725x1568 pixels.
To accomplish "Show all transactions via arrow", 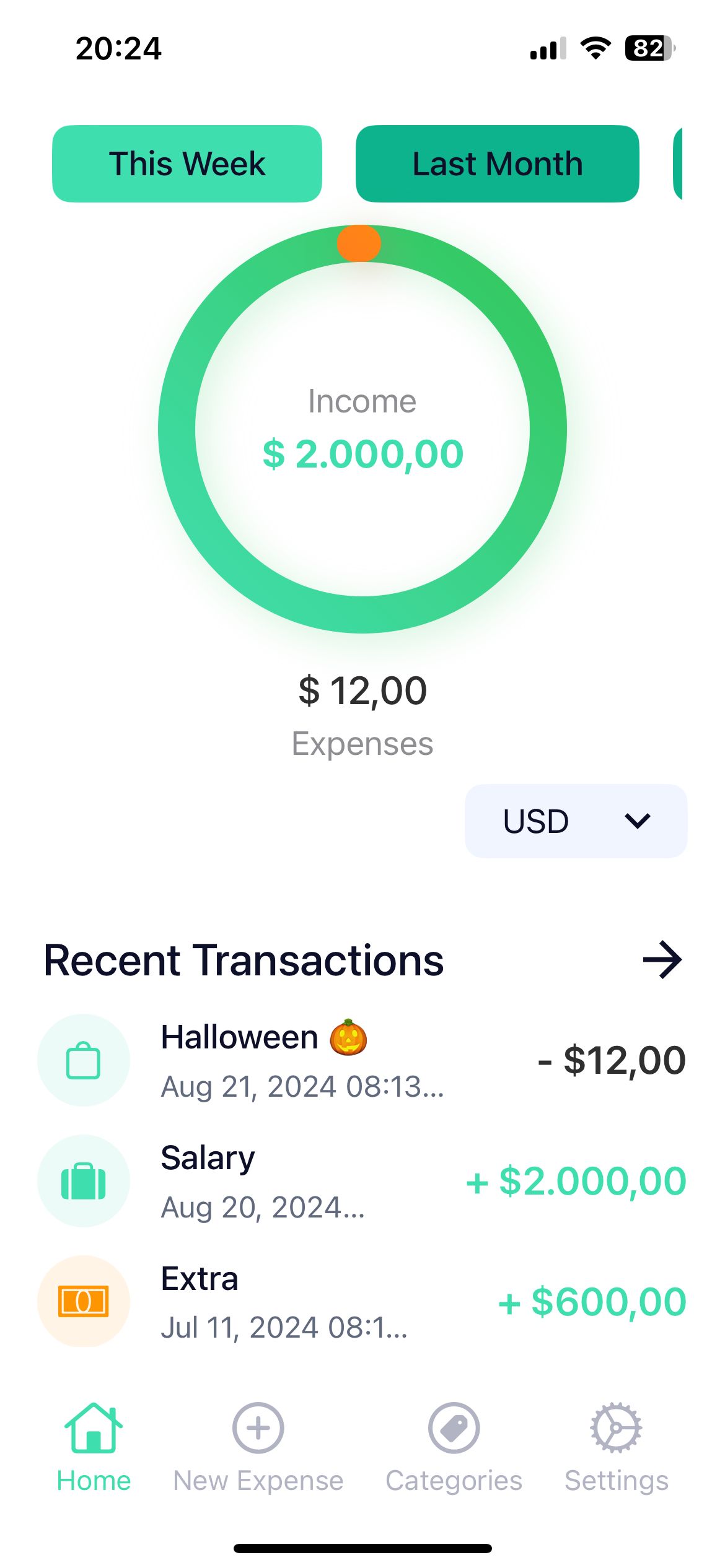I will (x=662, y=960).
